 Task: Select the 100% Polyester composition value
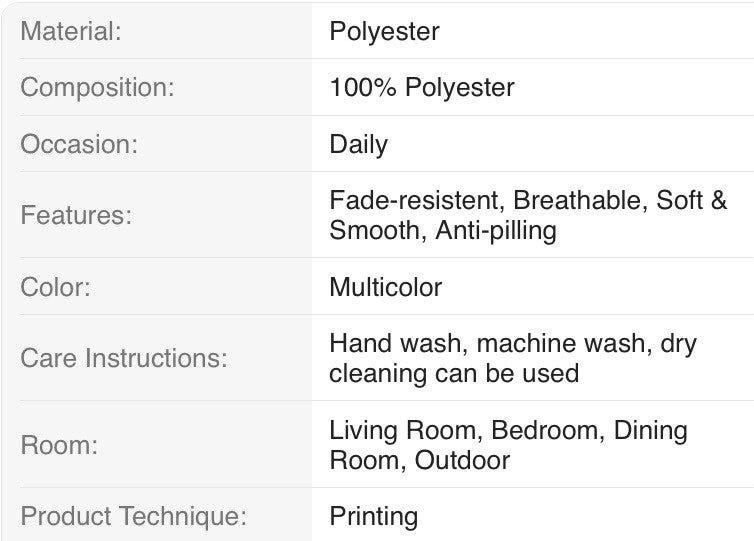coord(421,87)
